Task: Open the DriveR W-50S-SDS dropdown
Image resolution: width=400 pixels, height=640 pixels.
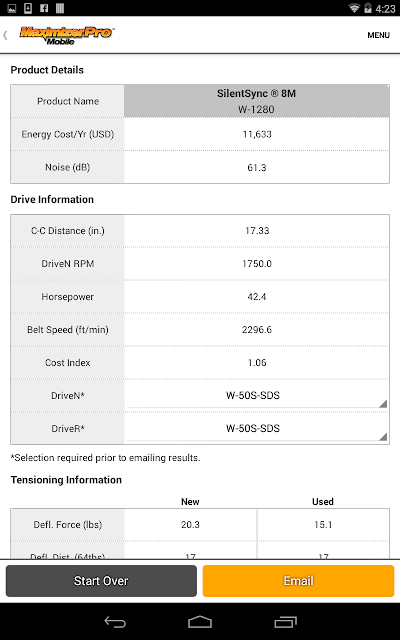Action: [257, 428]
